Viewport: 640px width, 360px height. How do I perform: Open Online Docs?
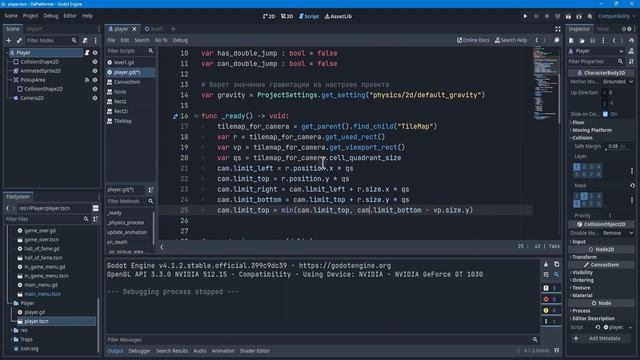tap(473, 40)
